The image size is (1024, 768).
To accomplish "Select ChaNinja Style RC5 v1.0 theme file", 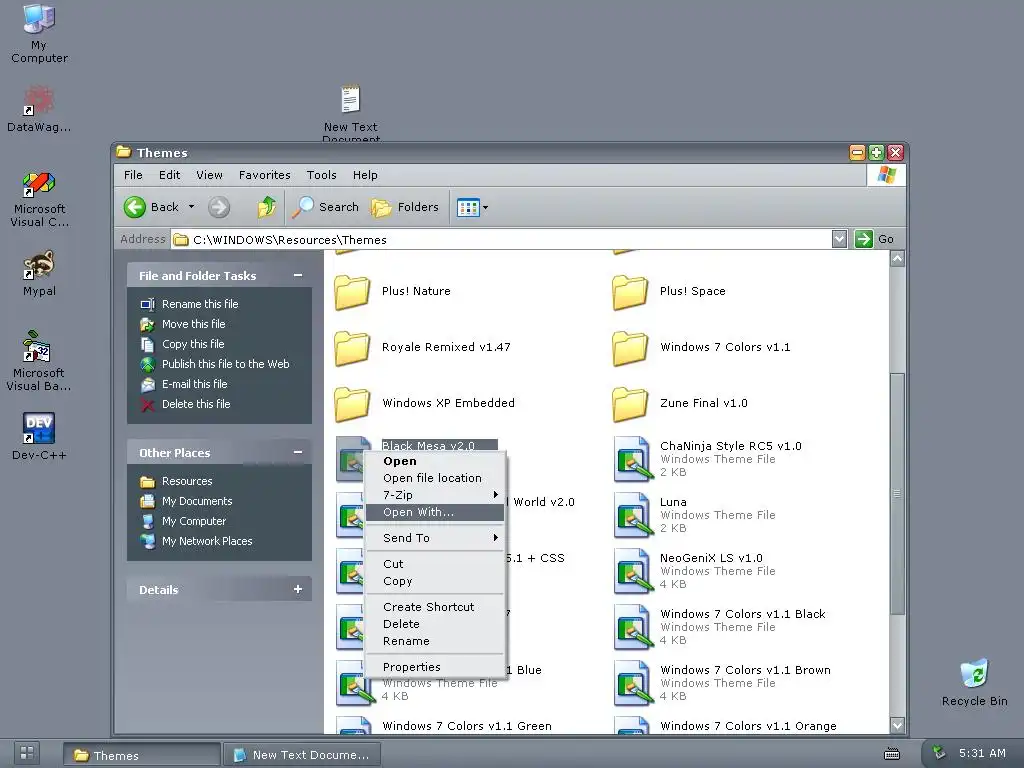I will [708, 458].
